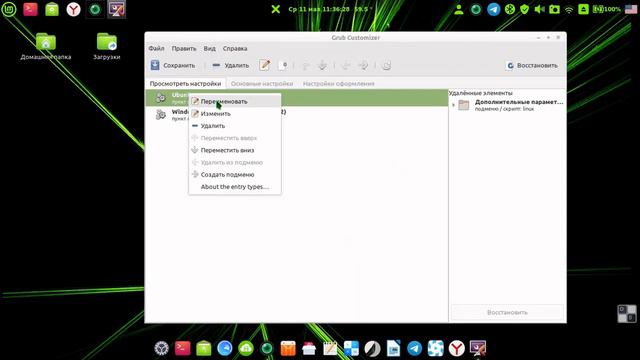The image size is (640, 360).
Task: Choose Изменить in context menu
Action: [235, 113]
